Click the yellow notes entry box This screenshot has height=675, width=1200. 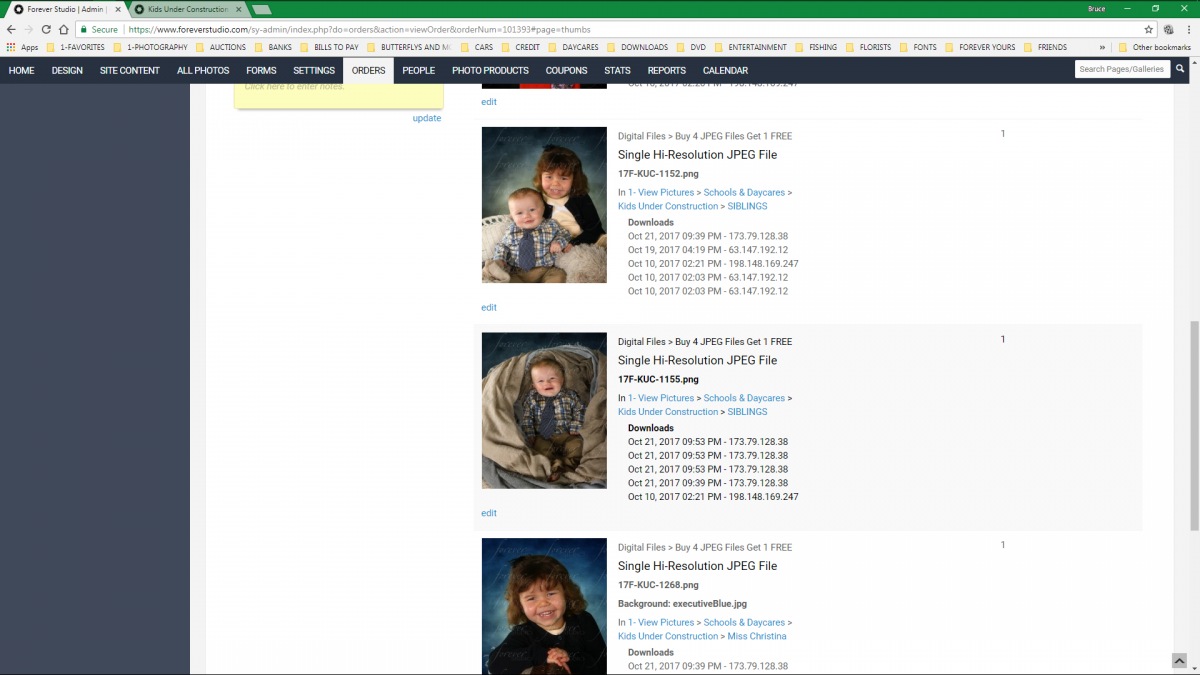coord(339,94)
